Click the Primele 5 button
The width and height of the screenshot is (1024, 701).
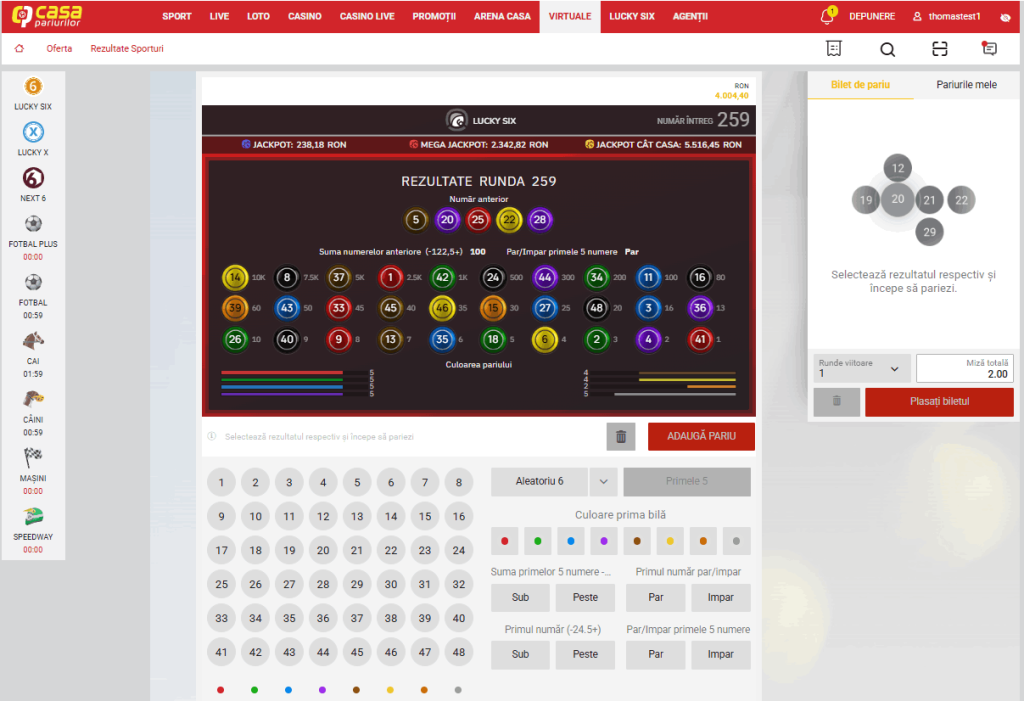click(687, 481)
